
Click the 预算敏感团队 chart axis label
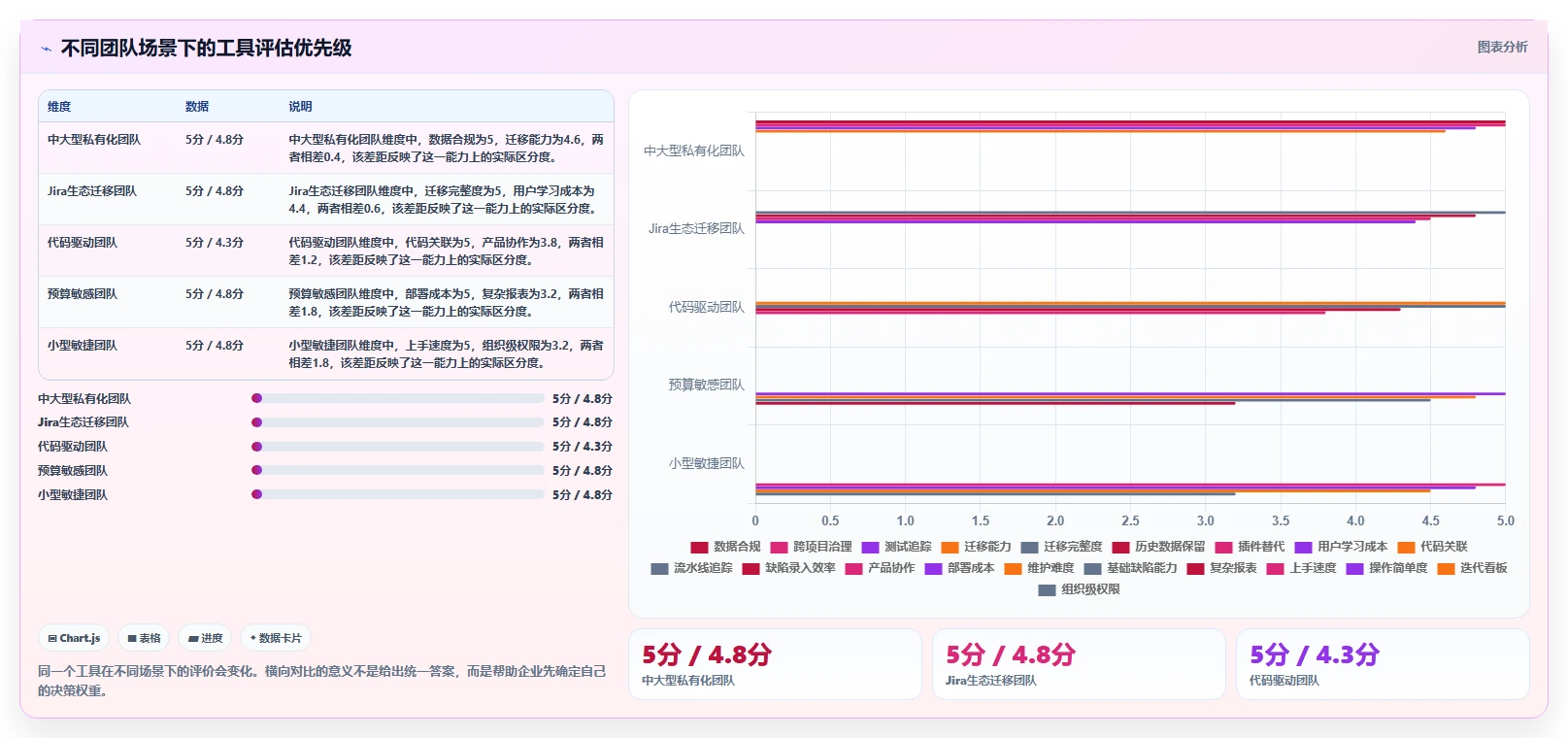(706, 386)
